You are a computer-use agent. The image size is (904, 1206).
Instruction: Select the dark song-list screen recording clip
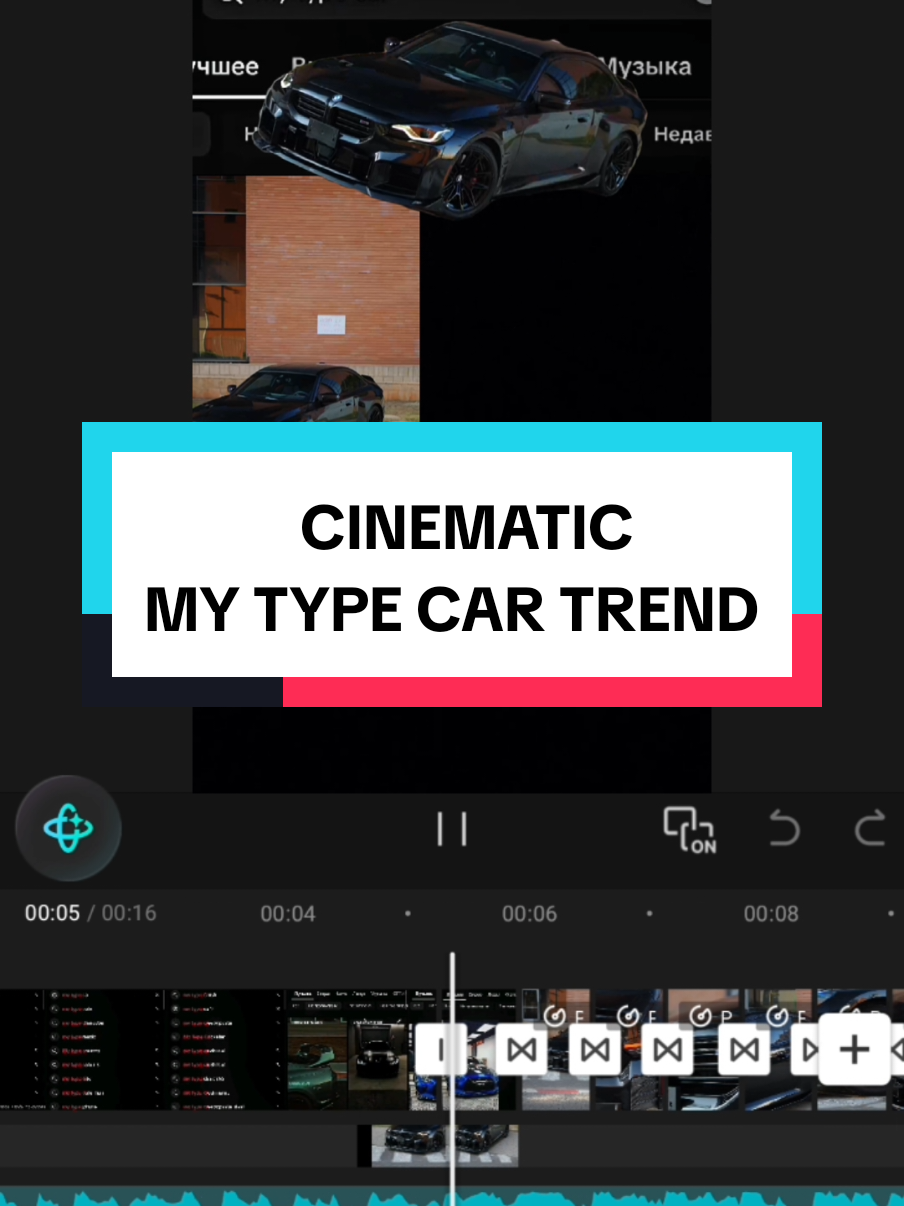pyautogui.click(x=142, y=1050)
